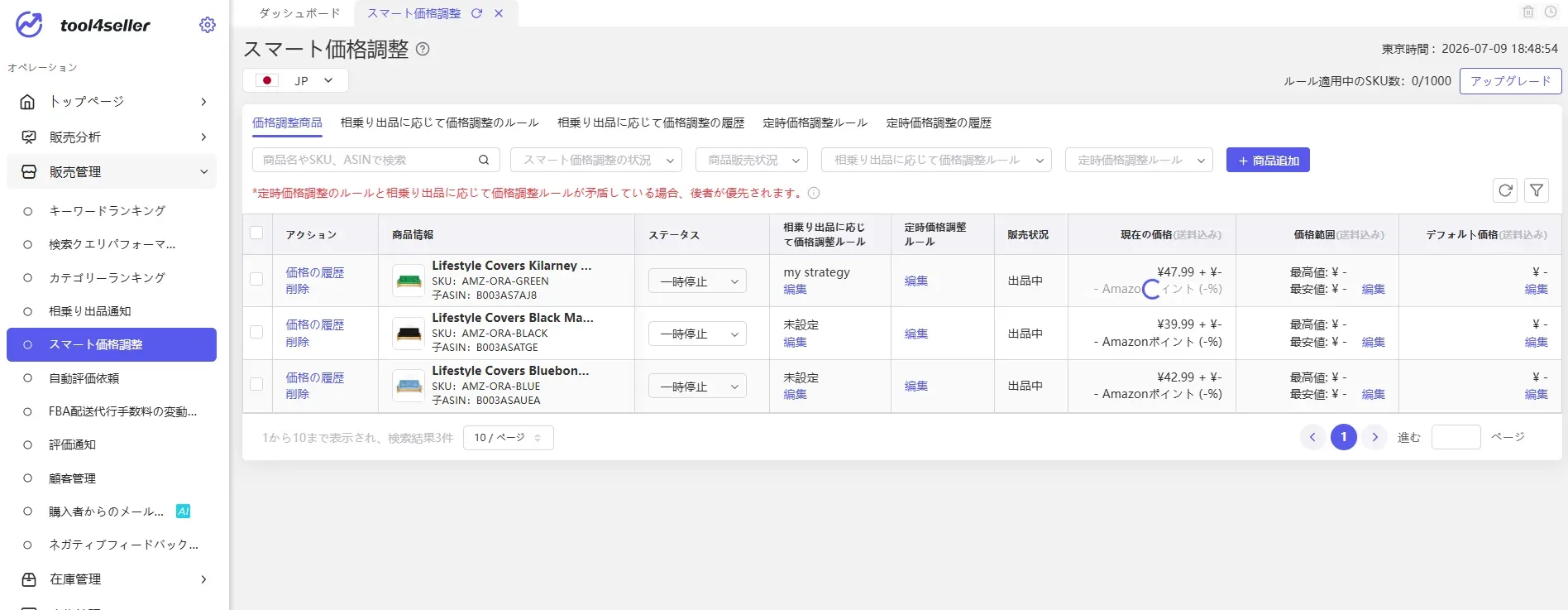Click the 在庫管理 box icon
This screenshot has width=1568, height=610.
[x=28, y=579]
